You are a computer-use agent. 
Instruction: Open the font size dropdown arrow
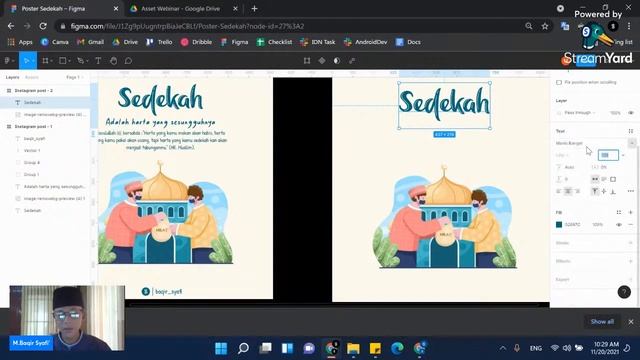click(623, 155)
